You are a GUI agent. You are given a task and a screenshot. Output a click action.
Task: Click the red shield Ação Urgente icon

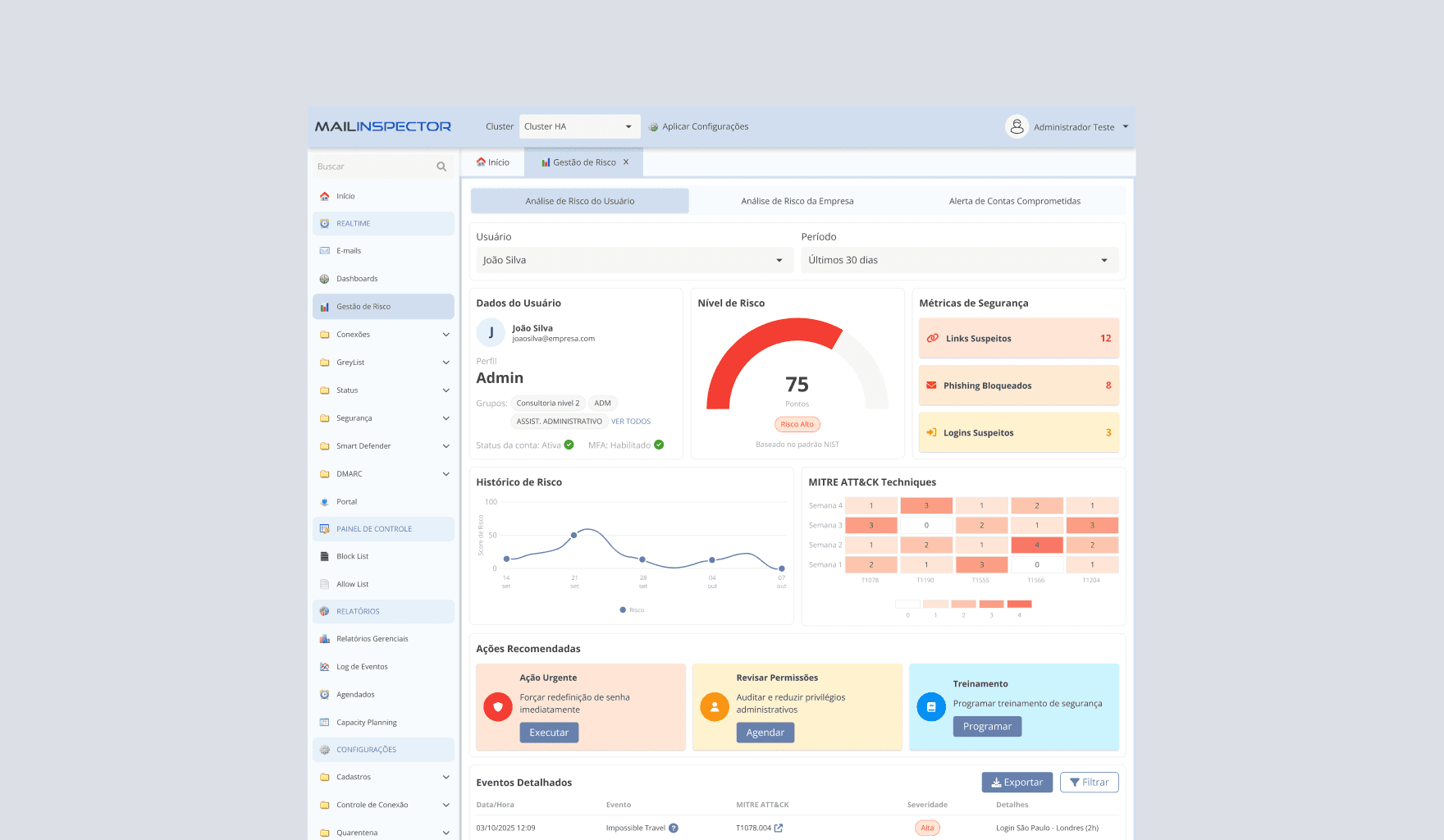[498, 707]
